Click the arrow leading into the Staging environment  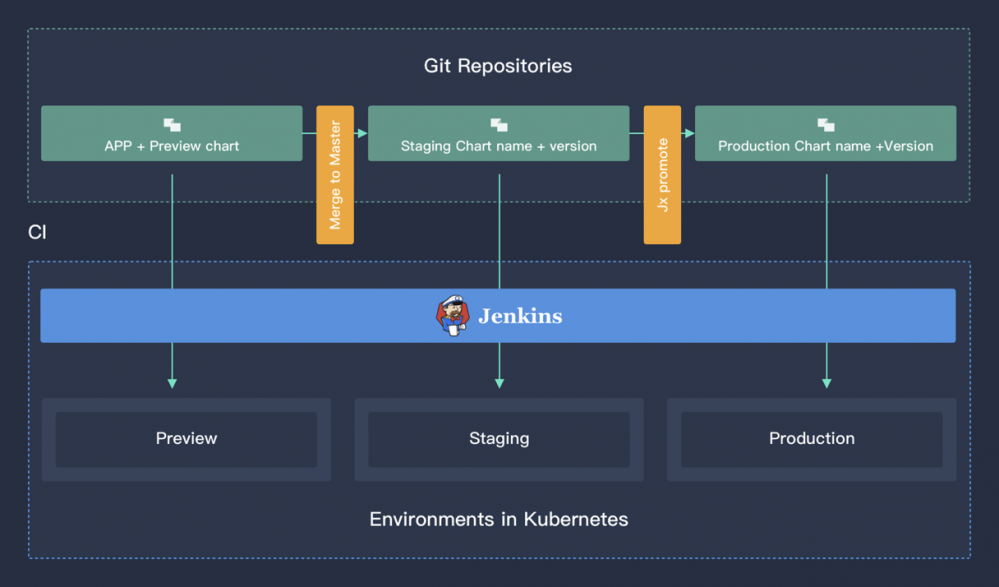(x=499, y=380)
